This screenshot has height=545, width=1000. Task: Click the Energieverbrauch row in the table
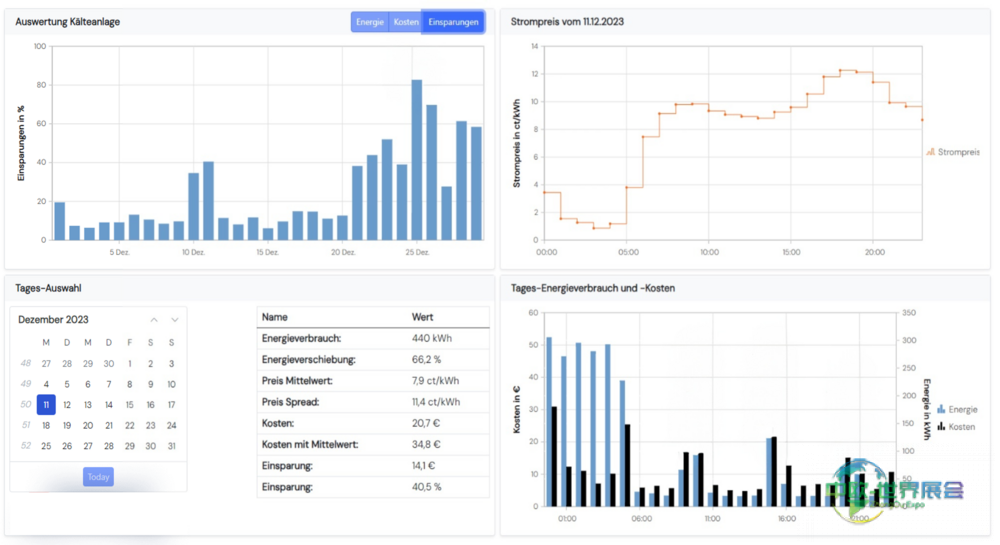coord(372,338)
